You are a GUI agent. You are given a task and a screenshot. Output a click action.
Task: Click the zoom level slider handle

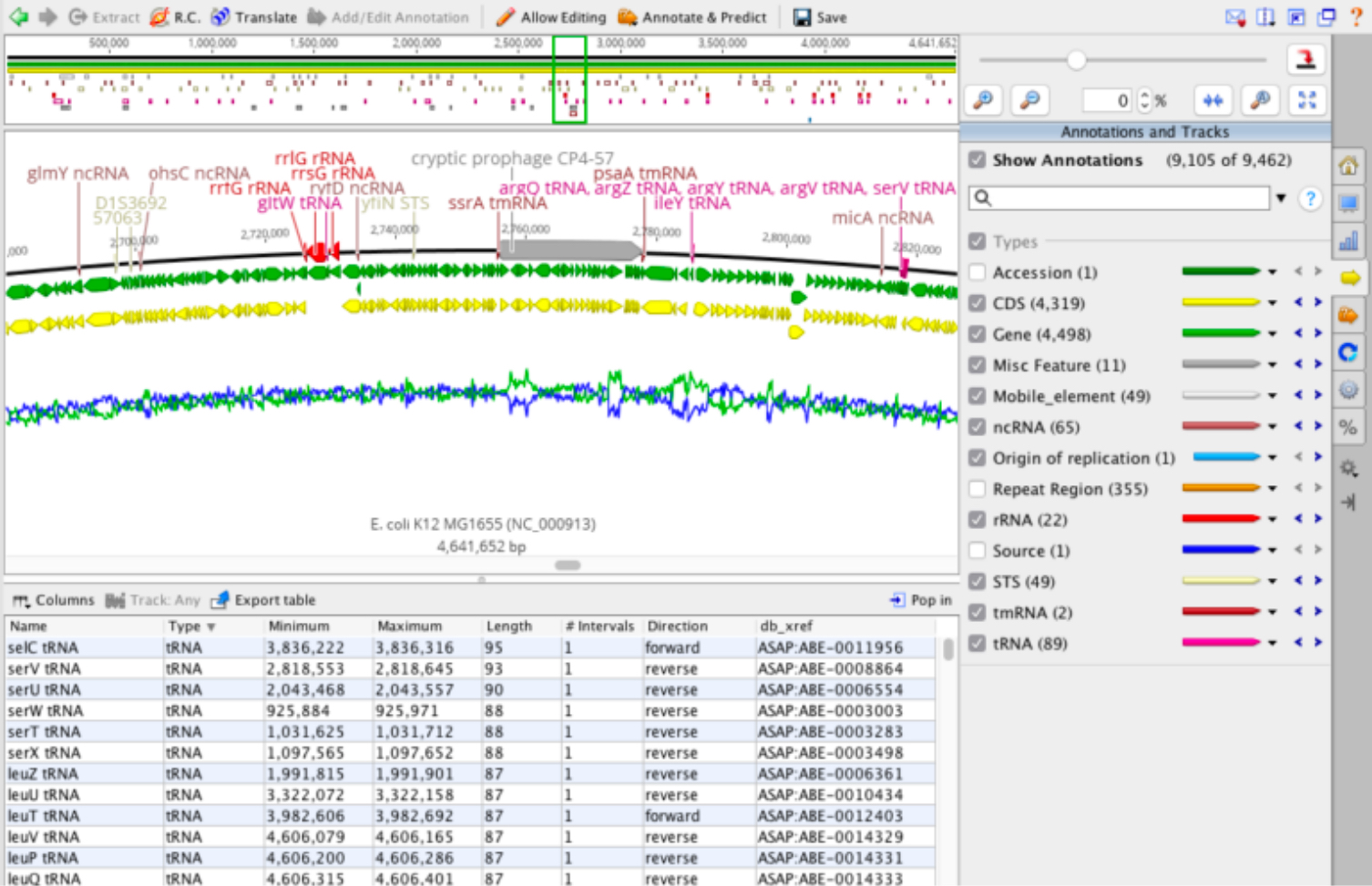(1076, 60)
